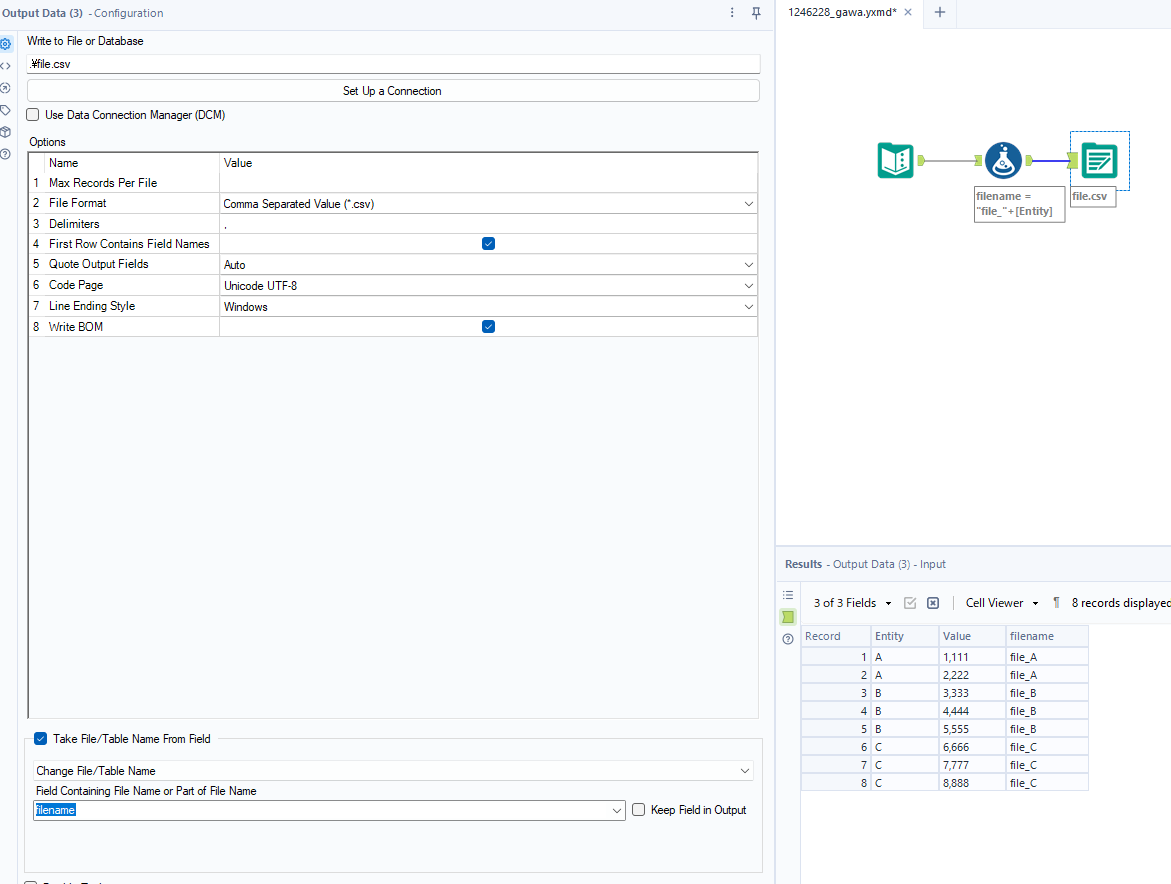Pin the Configuration panel

point(756,13)
